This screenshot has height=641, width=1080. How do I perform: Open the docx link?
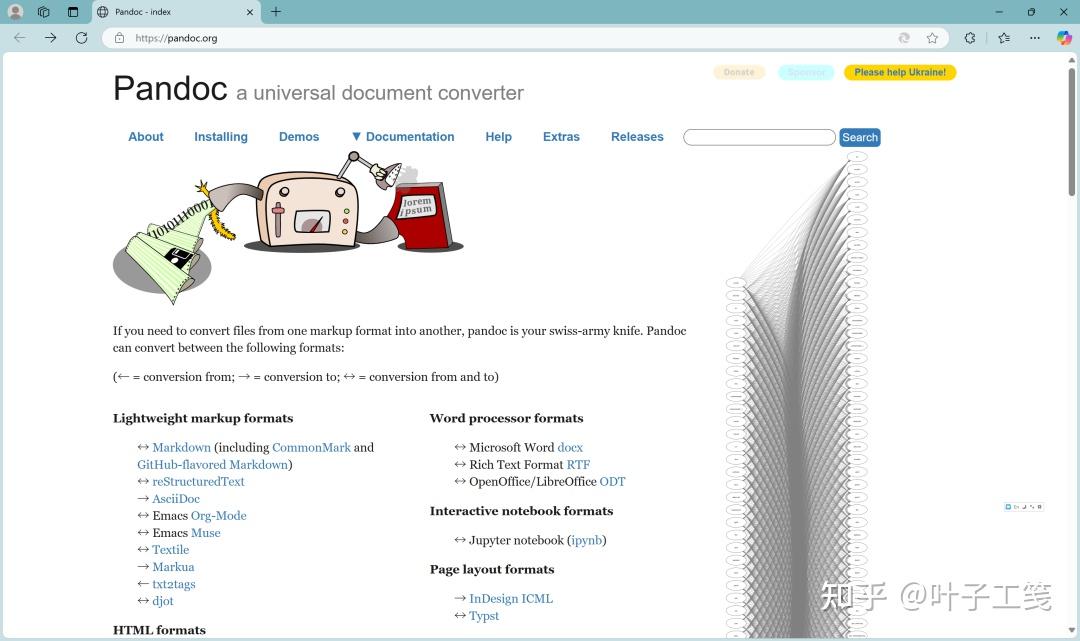pos(570,447)
